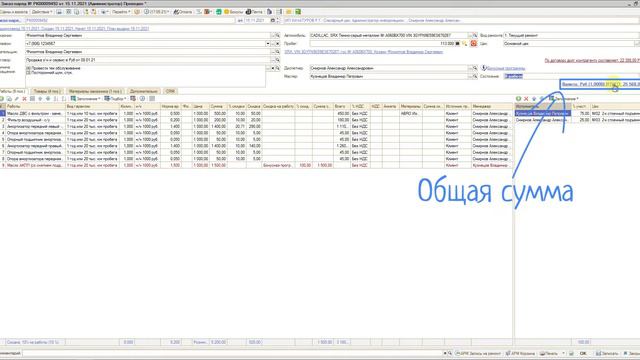Image resolution: width=640 pixels, height=360 pixels.
Task: Click the order number input field
Action: (130, 20)
